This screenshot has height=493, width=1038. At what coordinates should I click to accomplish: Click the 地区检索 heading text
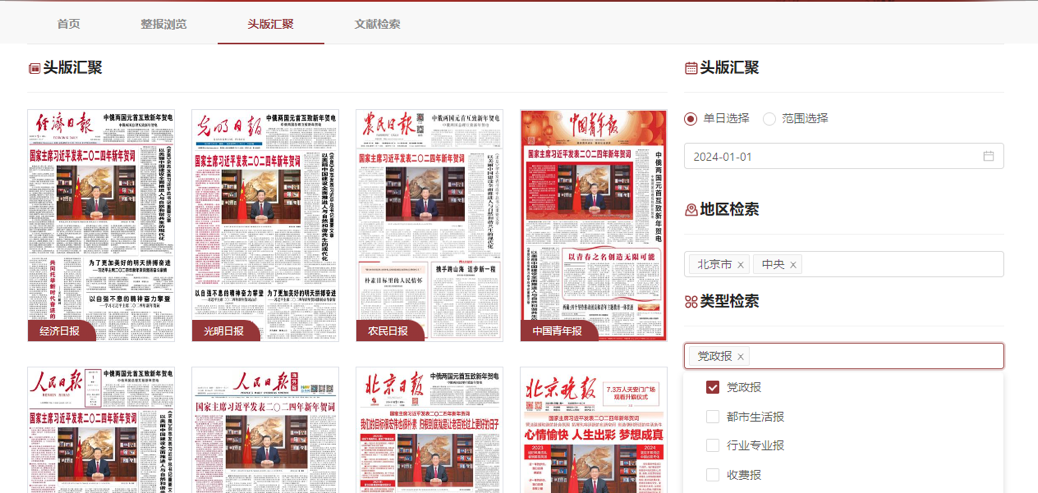pos(730,210)
